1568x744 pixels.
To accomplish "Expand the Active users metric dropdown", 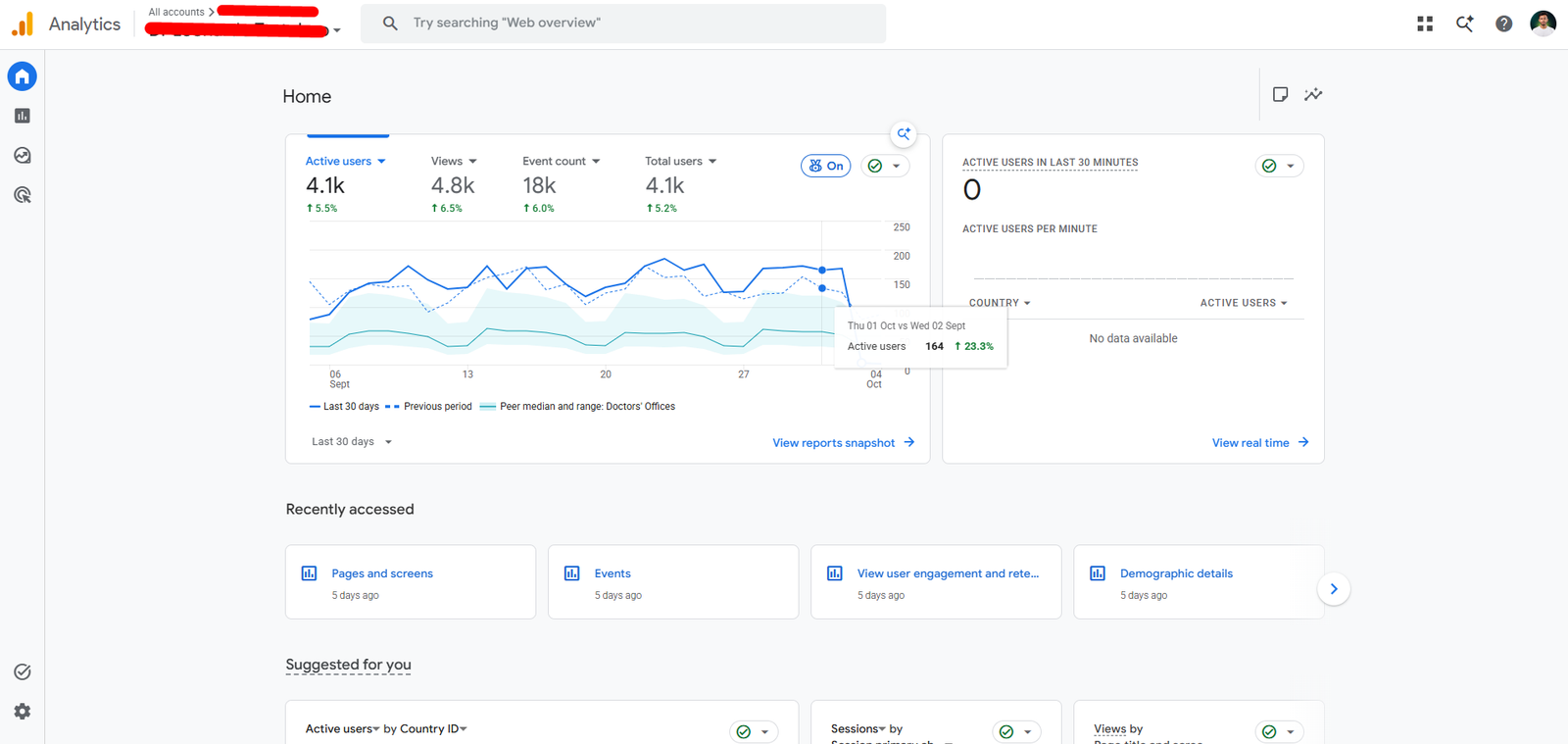I will [x=346, y=161].
